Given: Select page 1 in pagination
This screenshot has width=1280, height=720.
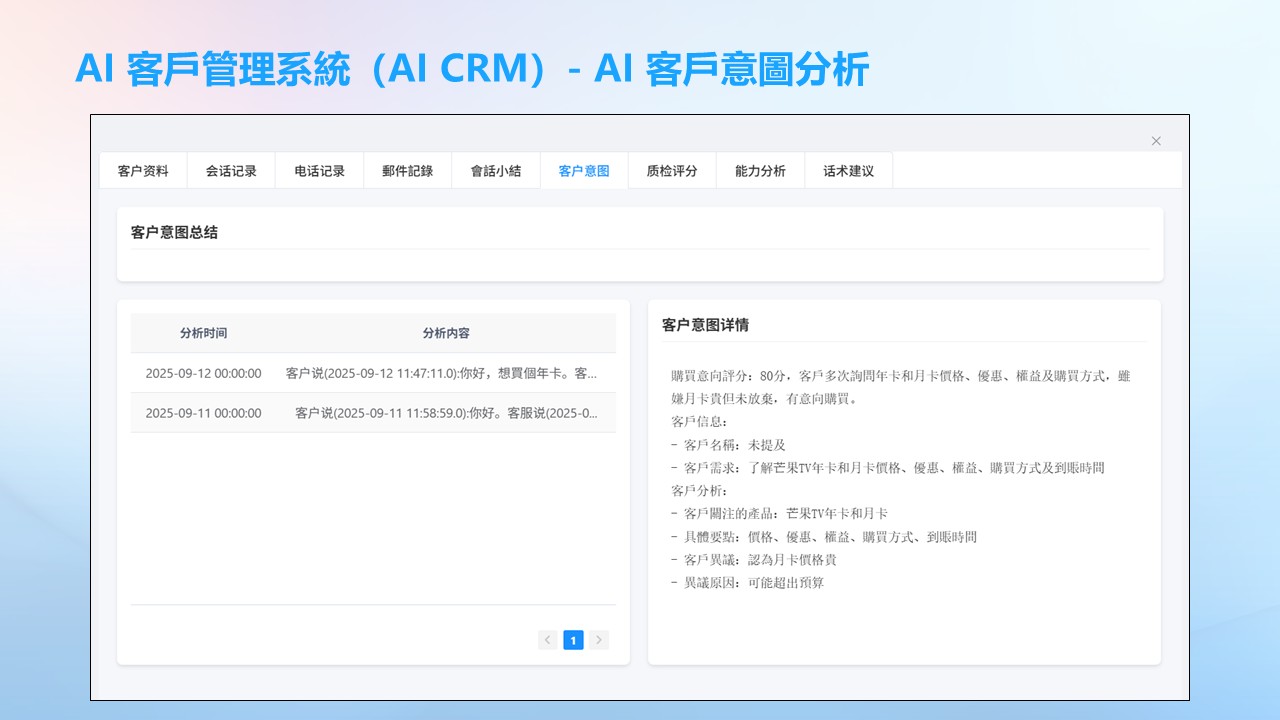Looking at the screenshot, I should 573,640.
